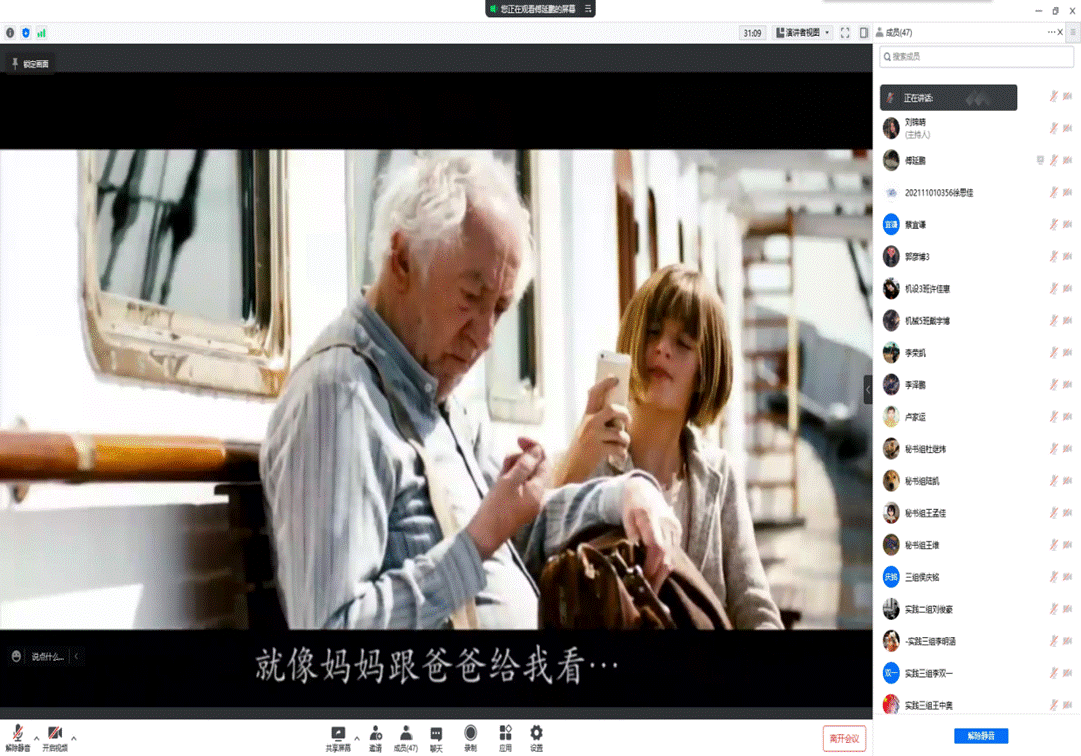Click the meeting info icon at top-left
Screen dimensions: 1081x756
click(x=10, y=33)
